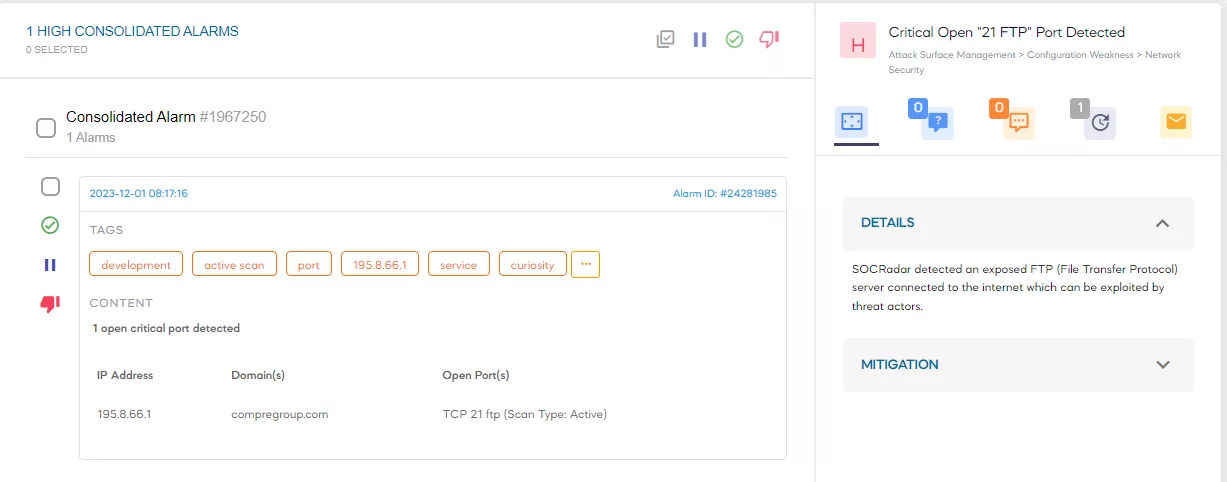
Task: Click the MITIGATION section label
Action: (900, 364)
